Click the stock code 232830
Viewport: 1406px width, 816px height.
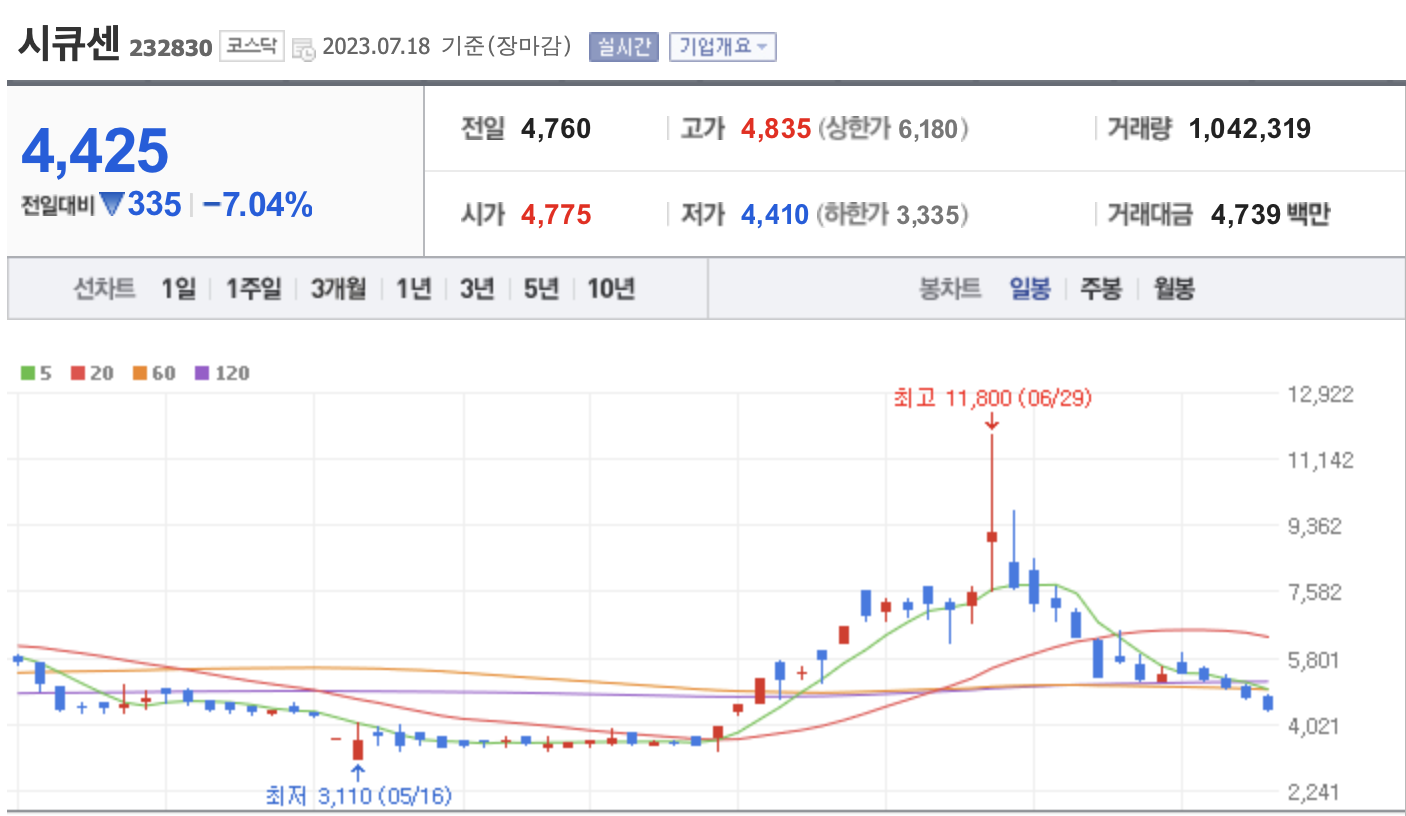pos(170,48)
